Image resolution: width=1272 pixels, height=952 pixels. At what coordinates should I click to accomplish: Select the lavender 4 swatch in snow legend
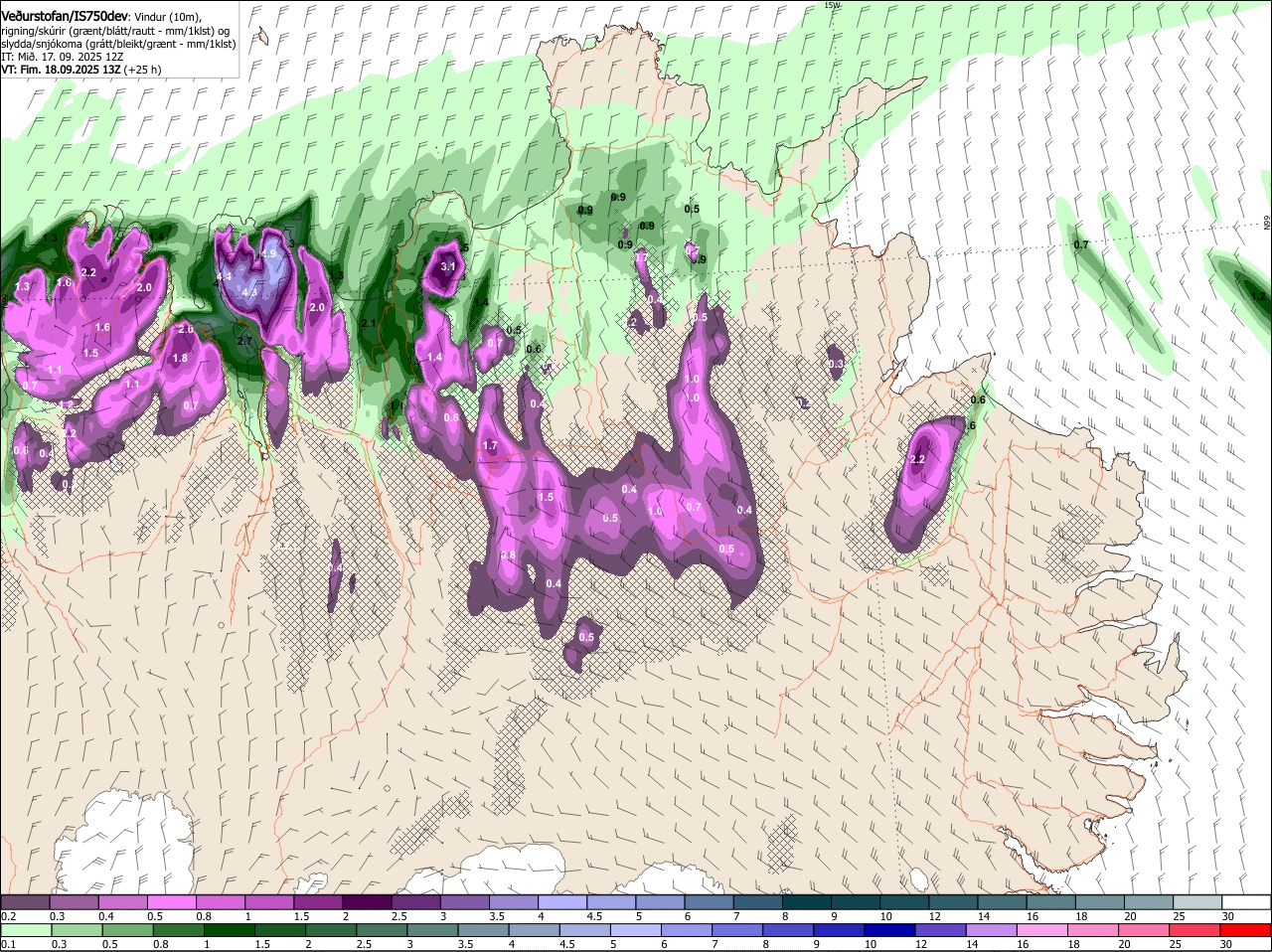coord(562,901)
